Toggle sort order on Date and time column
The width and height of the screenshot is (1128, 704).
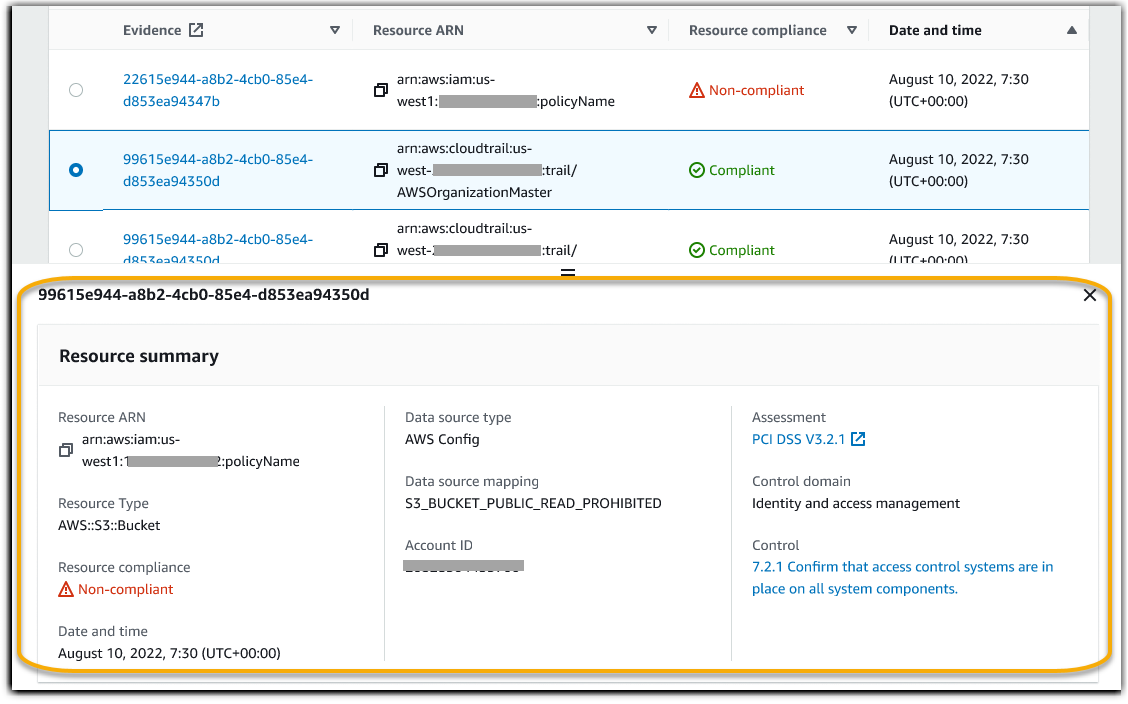1072,29
